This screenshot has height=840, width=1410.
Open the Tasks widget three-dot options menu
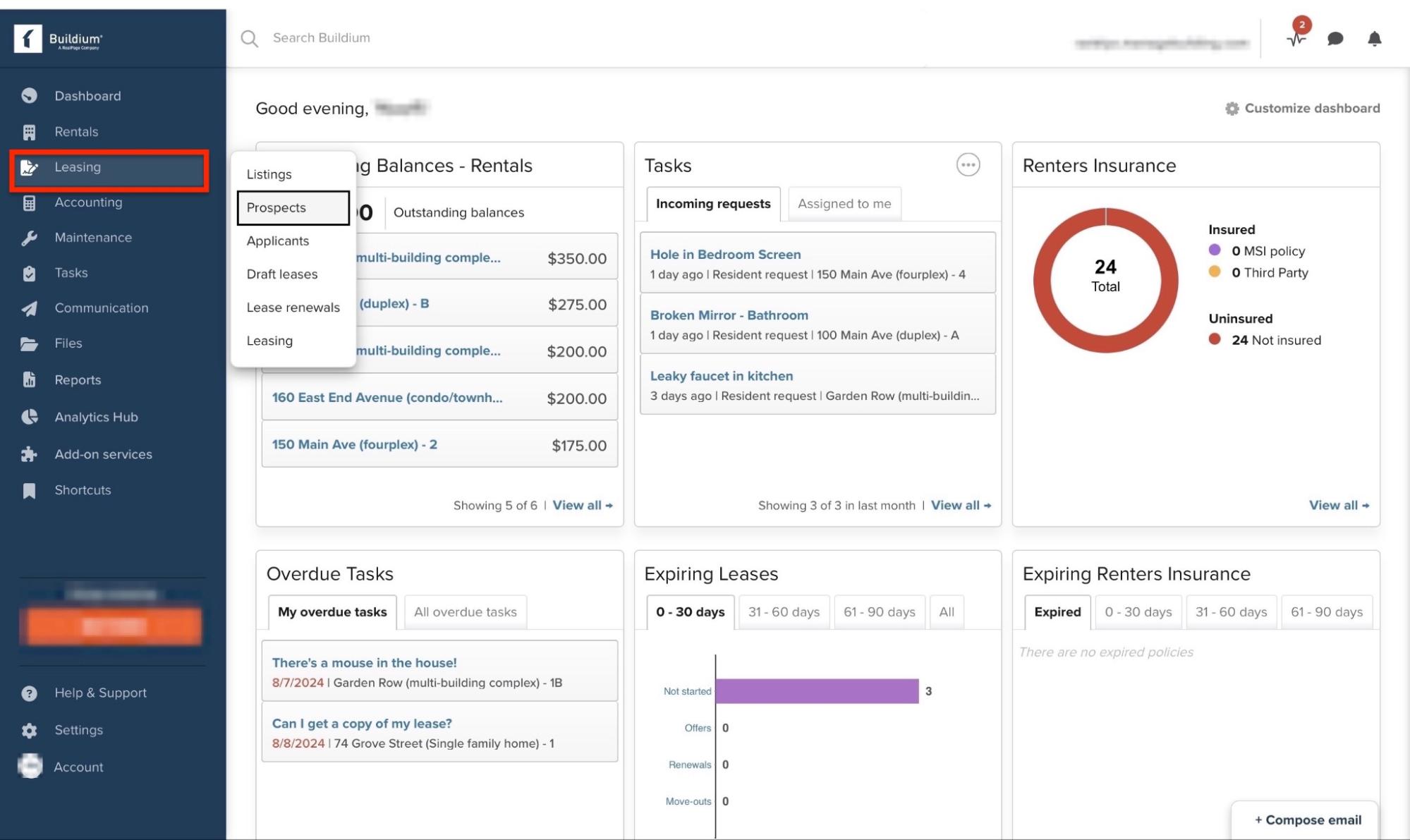[968, 165]
